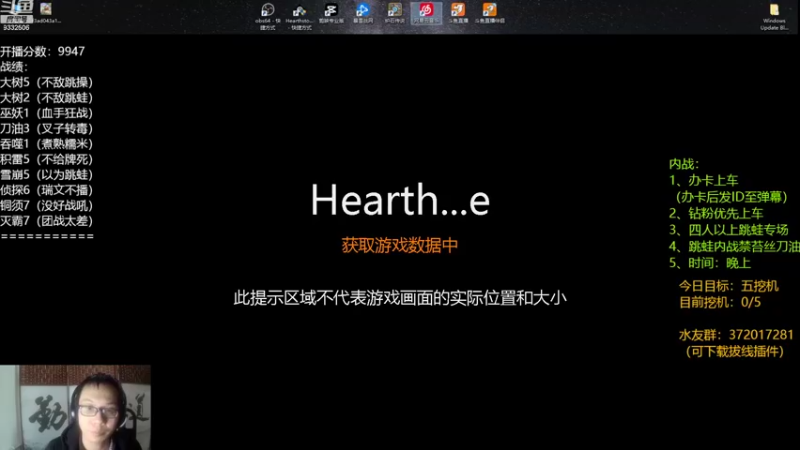Open the highlighted 网易云音乐 shortcut

coord(426,13)
